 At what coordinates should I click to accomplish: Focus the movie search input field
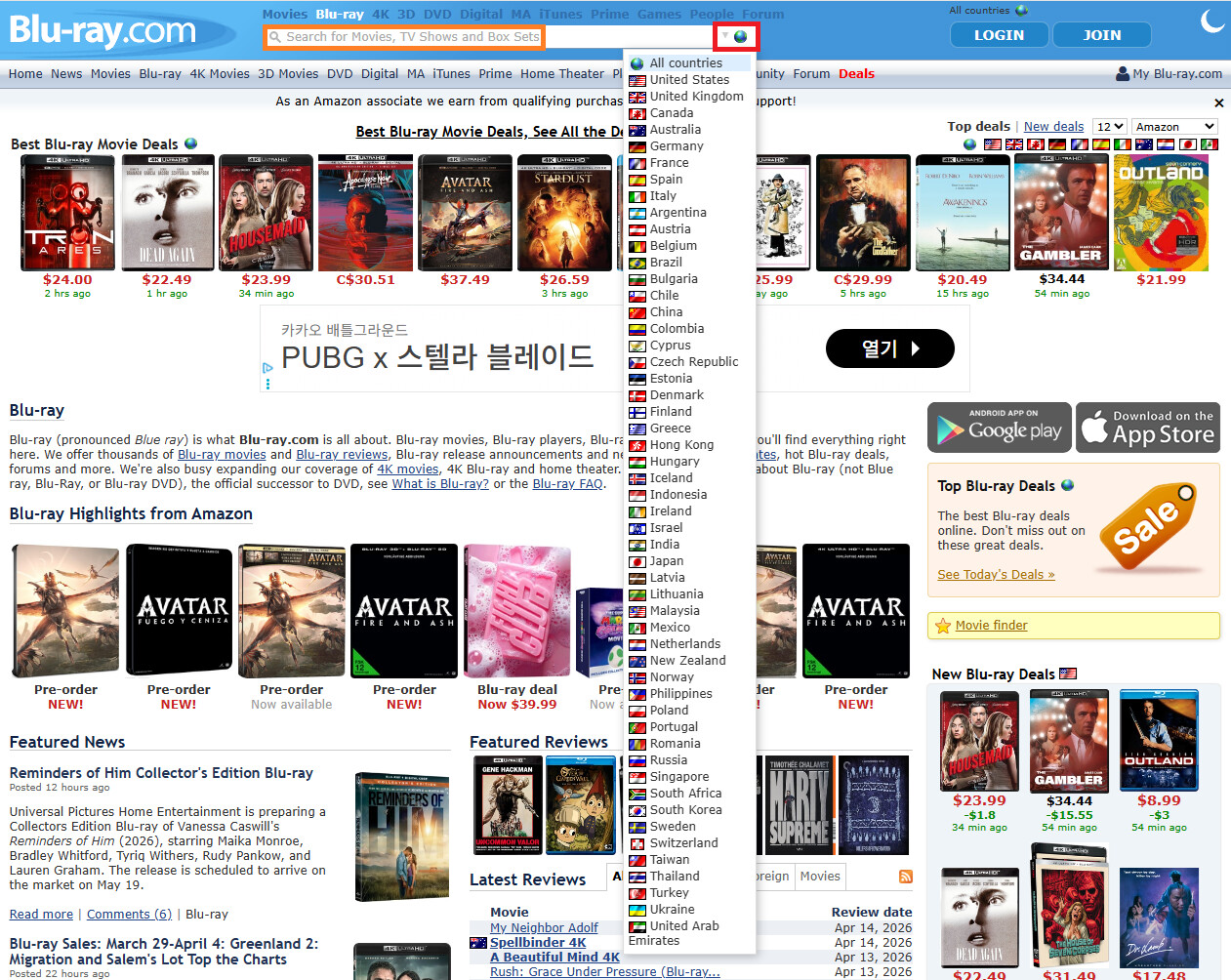point(404,37)
